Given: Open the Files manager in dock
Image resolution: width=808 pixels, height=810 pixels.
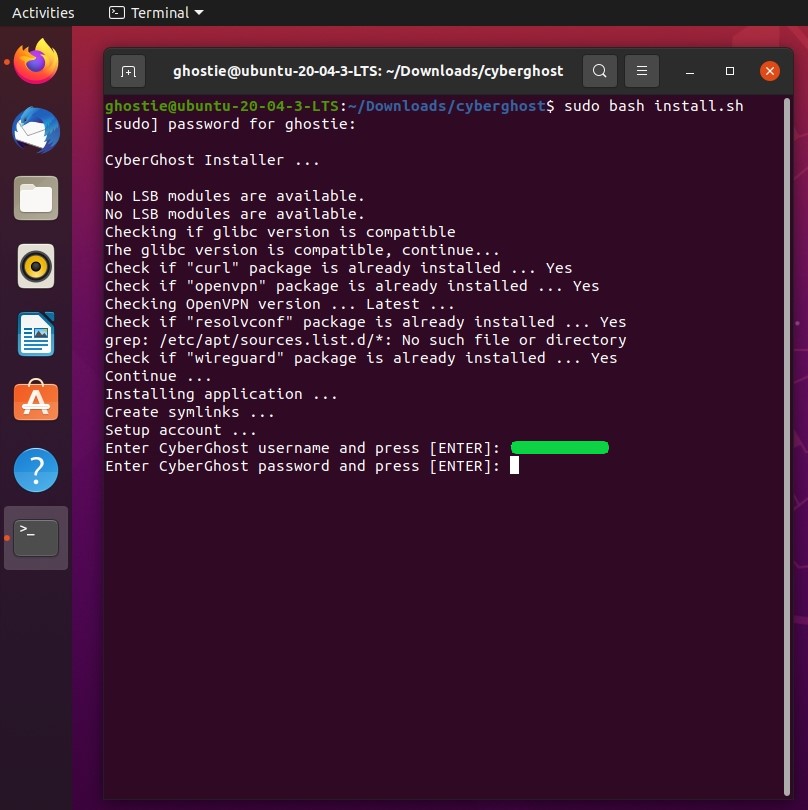Looking at the screenshot, I should pyautogui.click(x=36, y=198).
